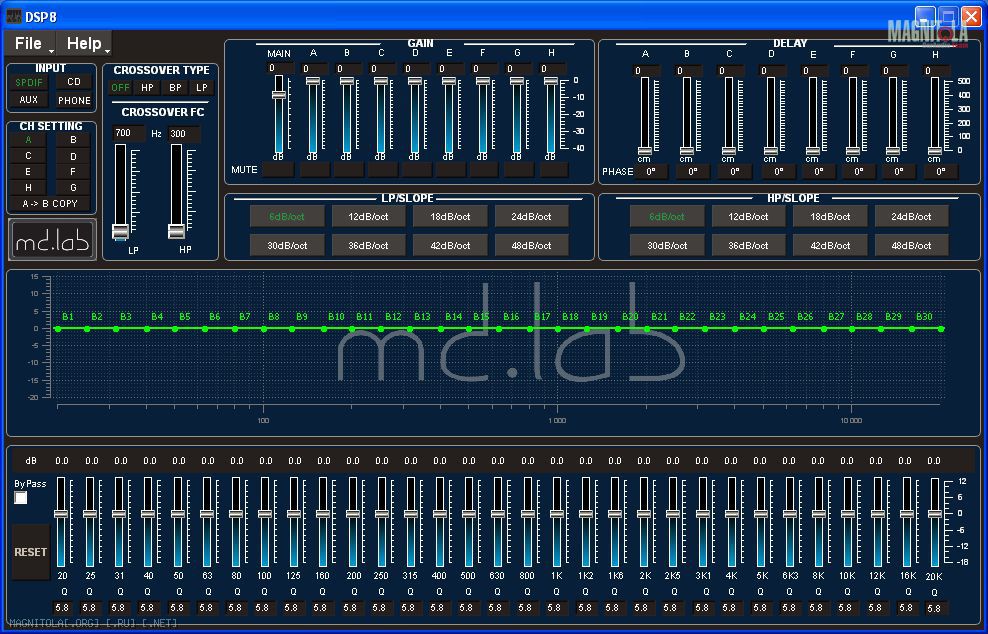This screenshot has height=634, width=988.
Task: Click the RESET button
Action: coord(30,552)
